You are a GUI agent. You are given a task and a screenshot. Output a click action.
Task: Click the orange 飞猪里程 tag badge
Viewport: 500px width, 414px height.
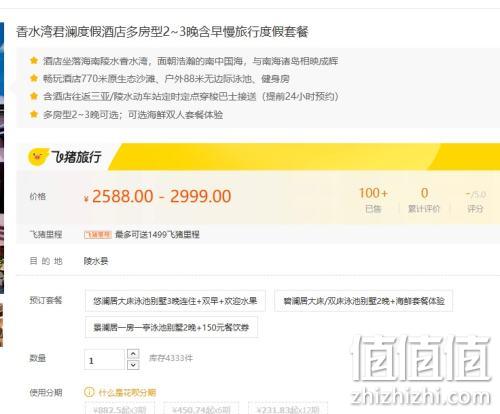[97, 235]
